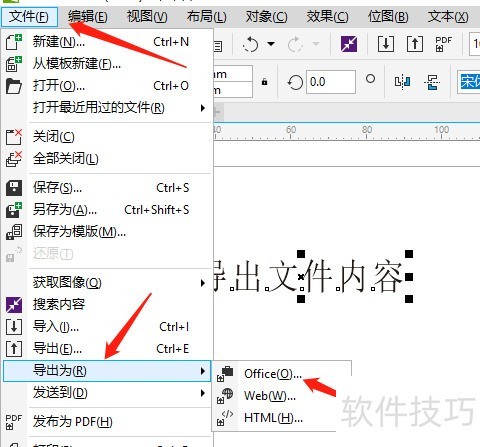This screenshot has height=447, width=480.
Task: Click the Office briefcase icon in submenu
Action: (225, 374)
